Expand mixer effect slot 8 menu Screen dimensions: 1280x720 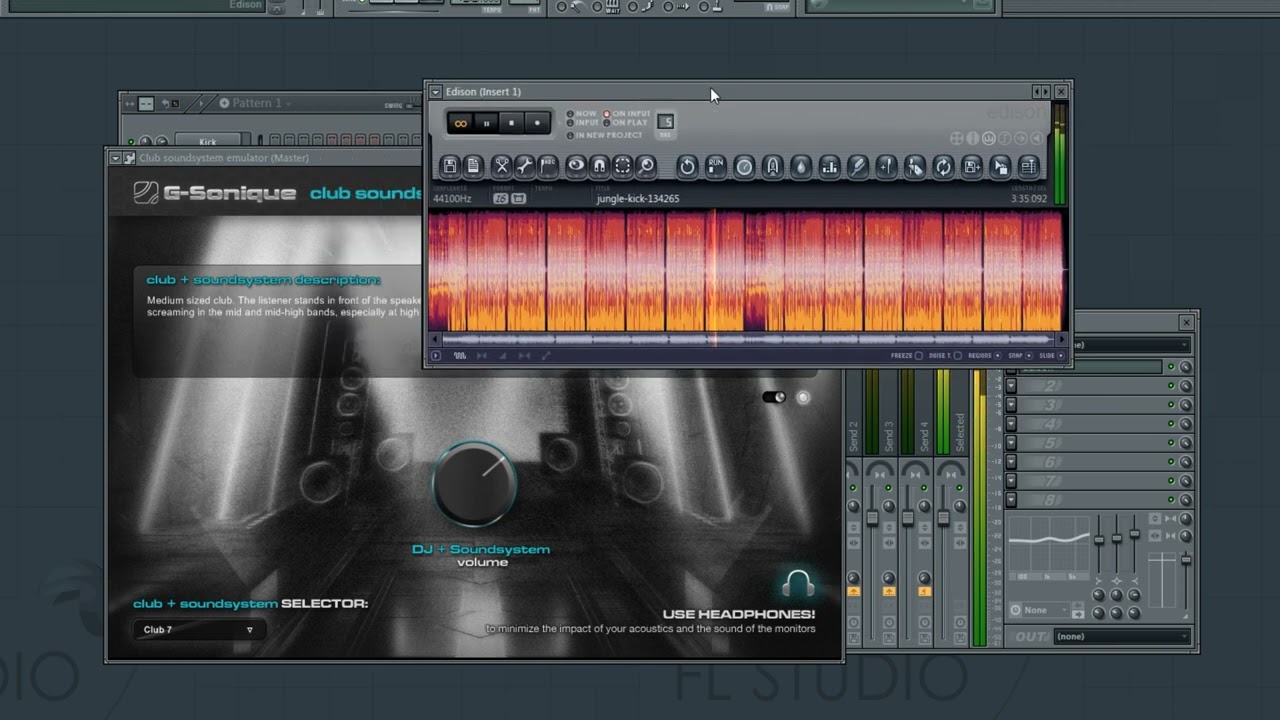pyautogui.click(x=1011, y=500)
